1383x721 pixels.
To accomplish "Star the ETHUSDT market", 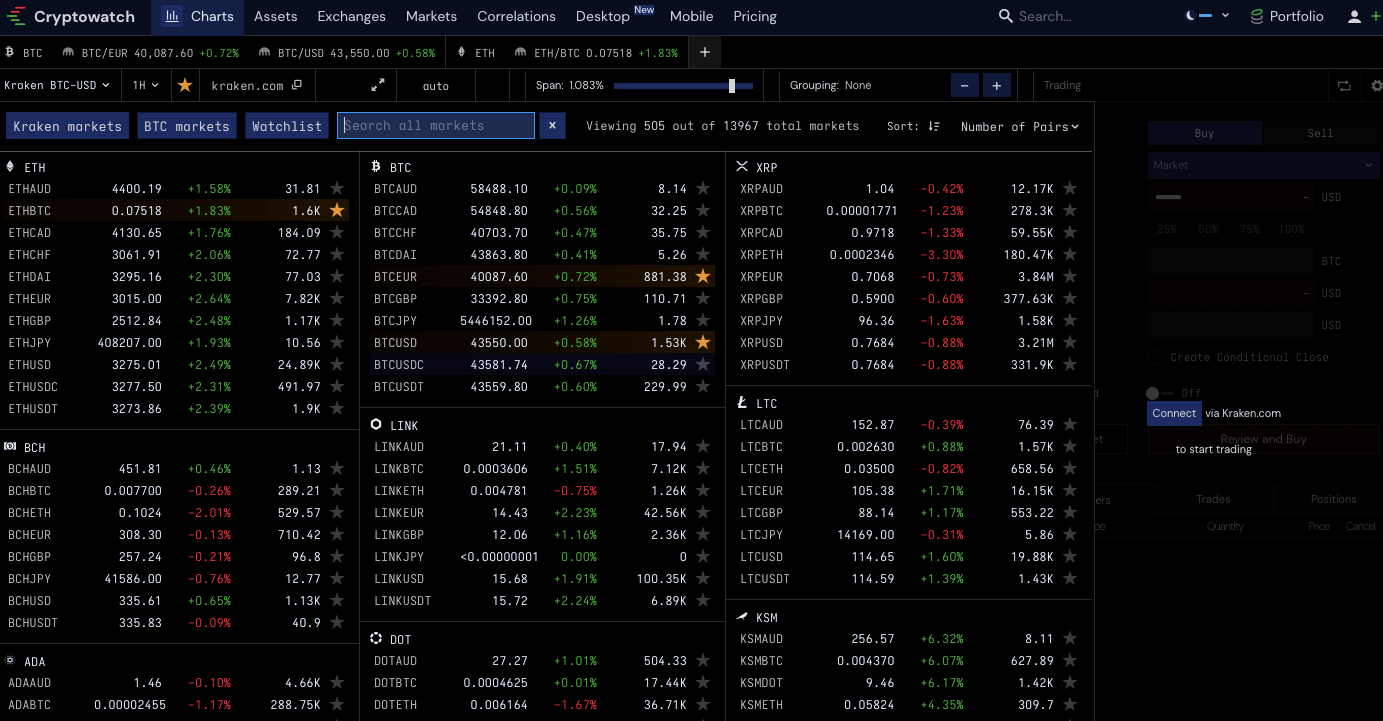I will [x=337, y=408].
